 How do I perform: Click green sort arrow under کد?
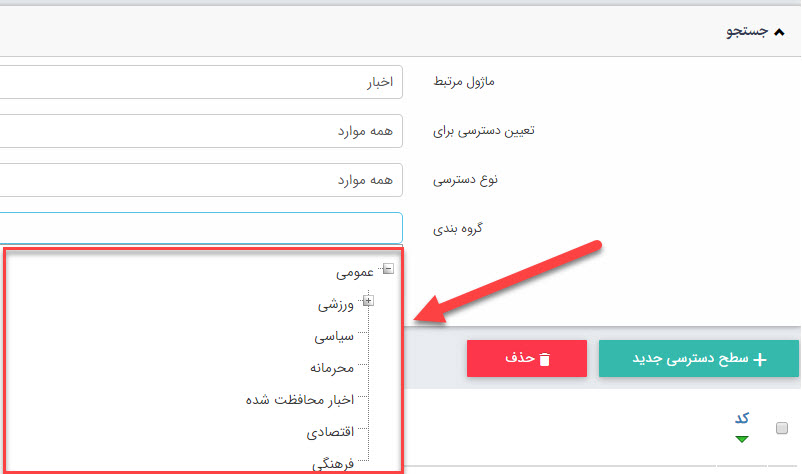pyautogui.click(x=741, y=438)
